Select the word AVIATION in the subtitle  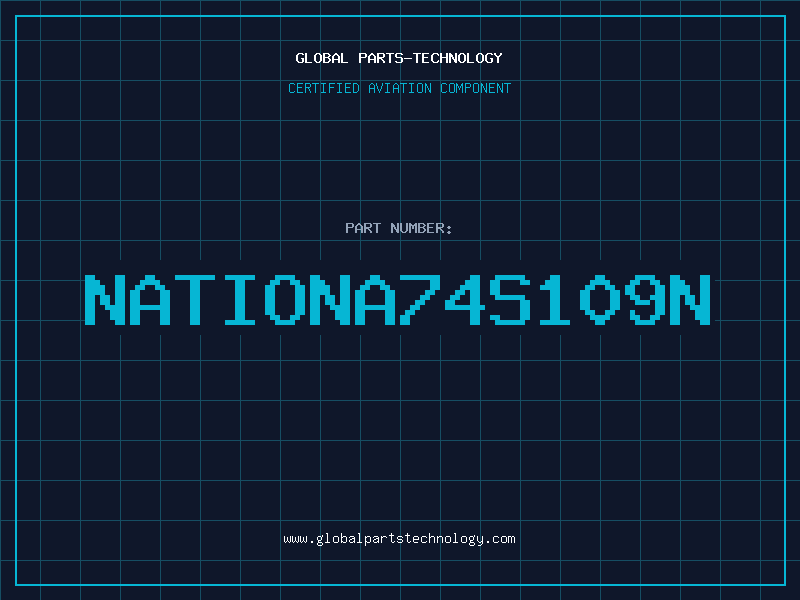(398, 88)
